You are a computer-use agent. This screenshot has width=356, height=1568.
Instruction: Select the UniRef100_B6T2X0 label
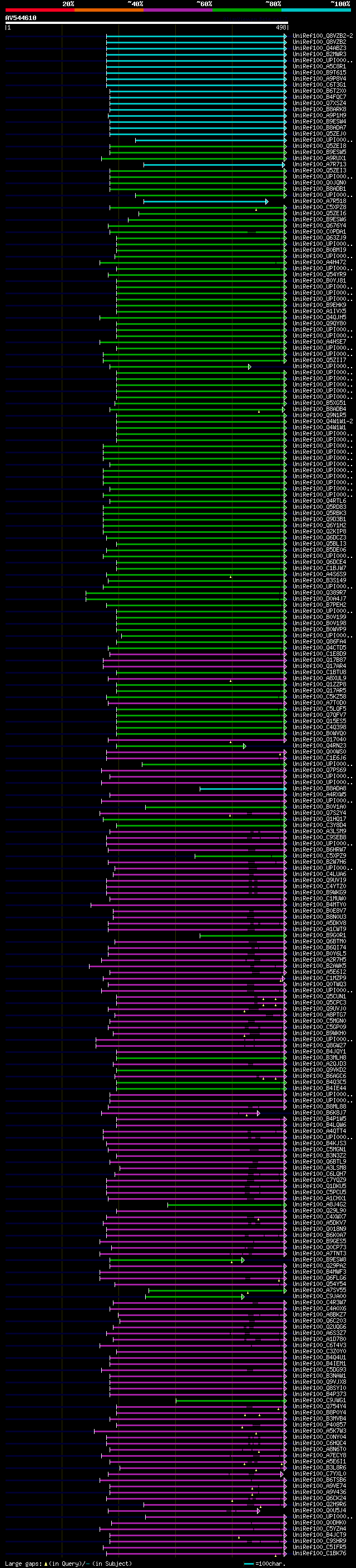tap(319, 91)
